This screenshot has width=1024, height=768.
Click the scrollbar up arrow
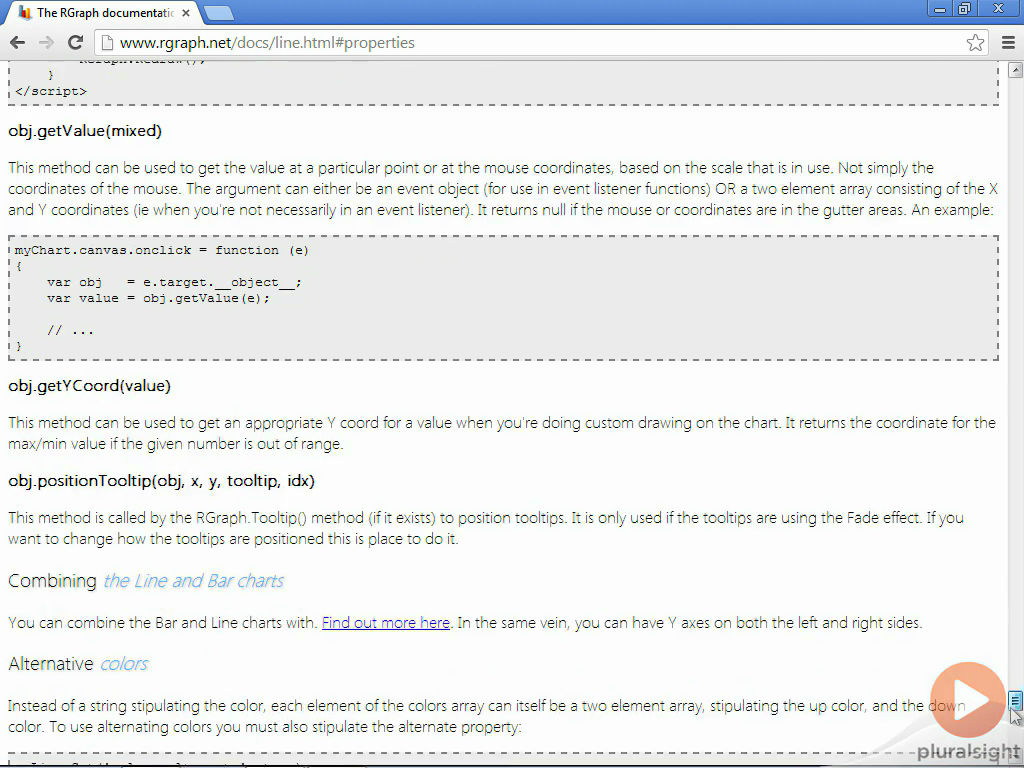pyautogui.click(x=1015, y=69)
